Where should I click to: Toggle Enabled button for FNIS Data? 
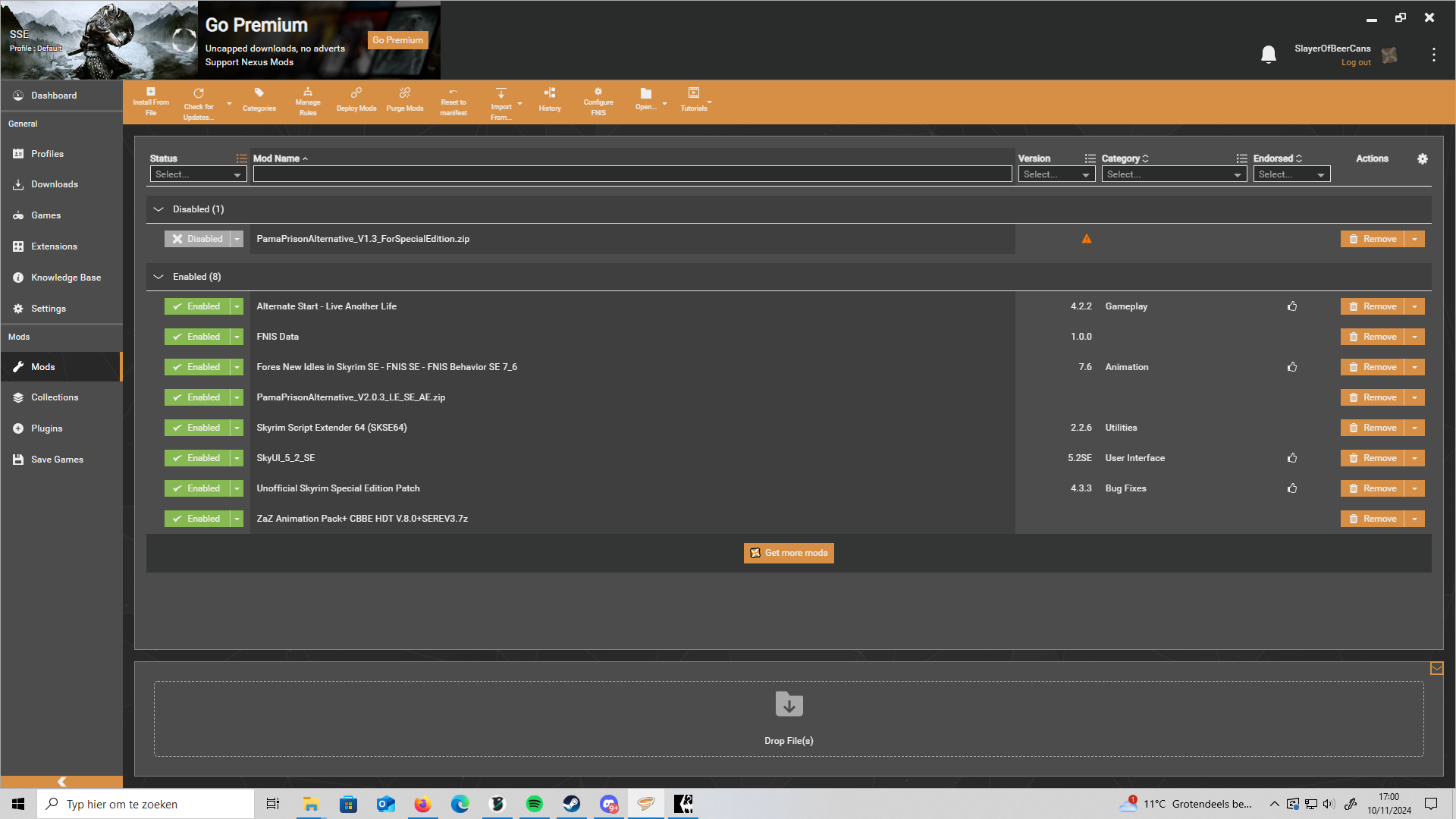pyautogui.click(x=197, y=337)
